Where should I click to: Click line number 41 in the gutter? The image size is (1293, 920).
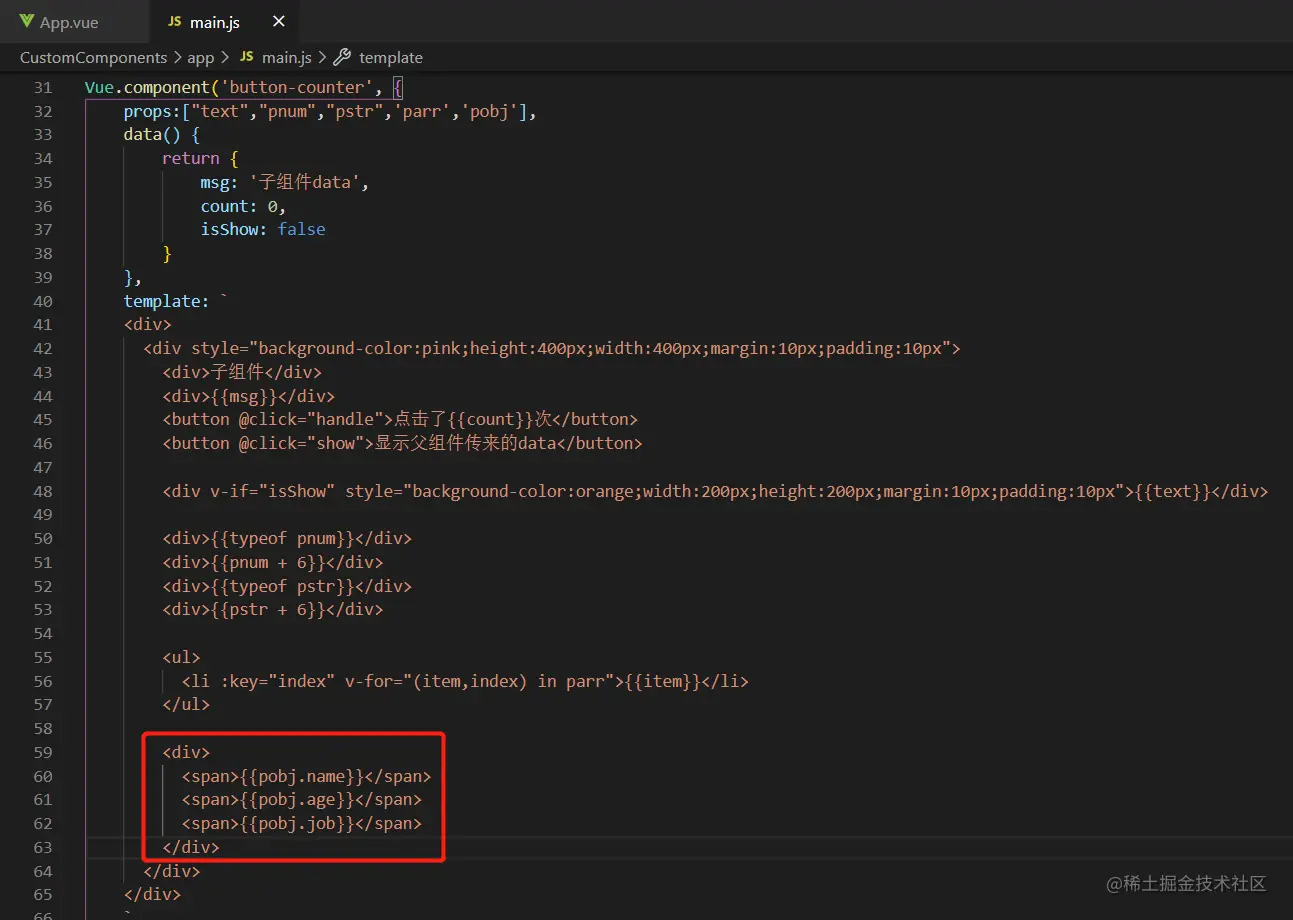pyautogui.click(x=43, y=324)
